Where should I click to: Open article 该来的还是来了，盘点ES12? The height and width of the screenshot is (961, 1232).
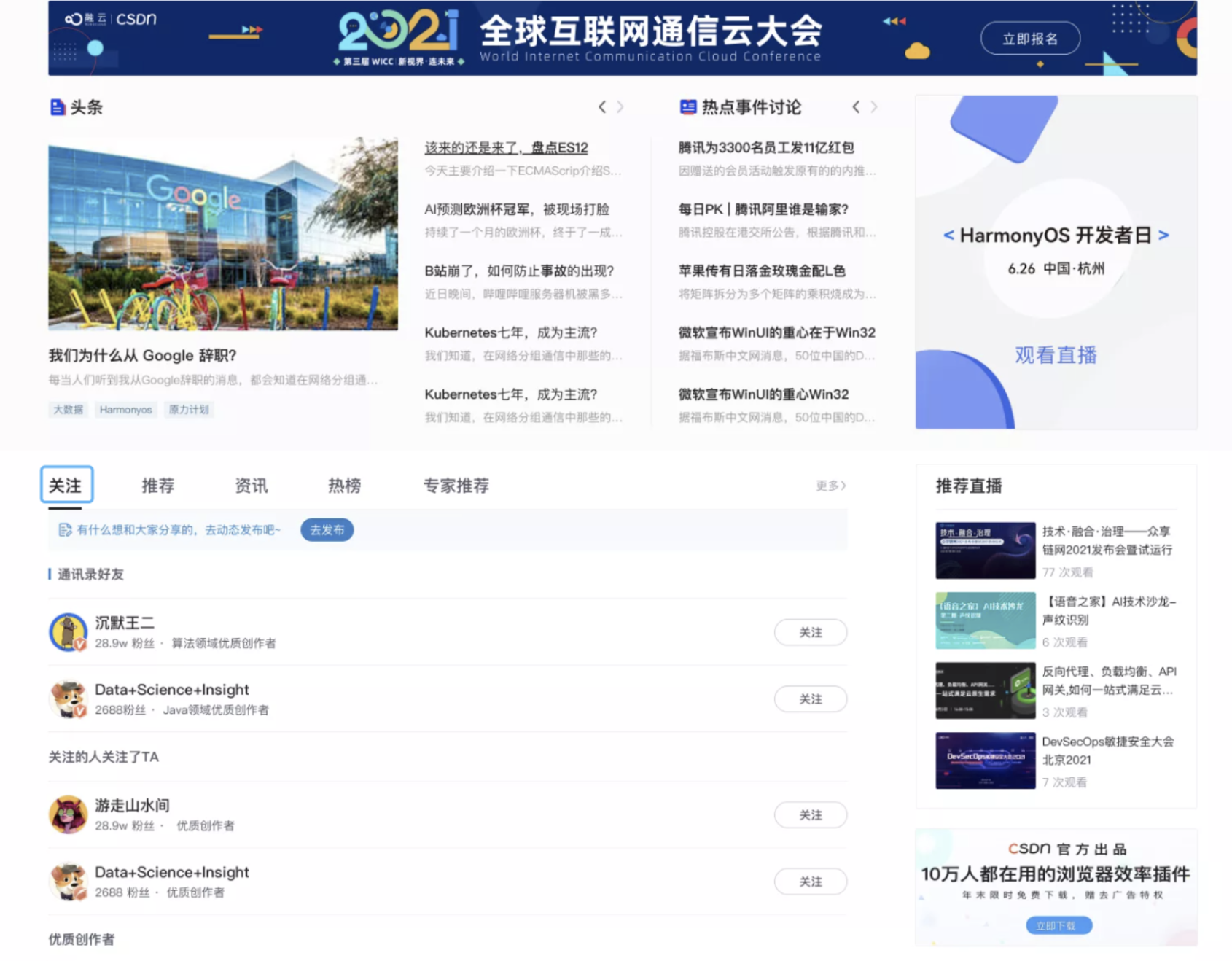coord(506,148)
